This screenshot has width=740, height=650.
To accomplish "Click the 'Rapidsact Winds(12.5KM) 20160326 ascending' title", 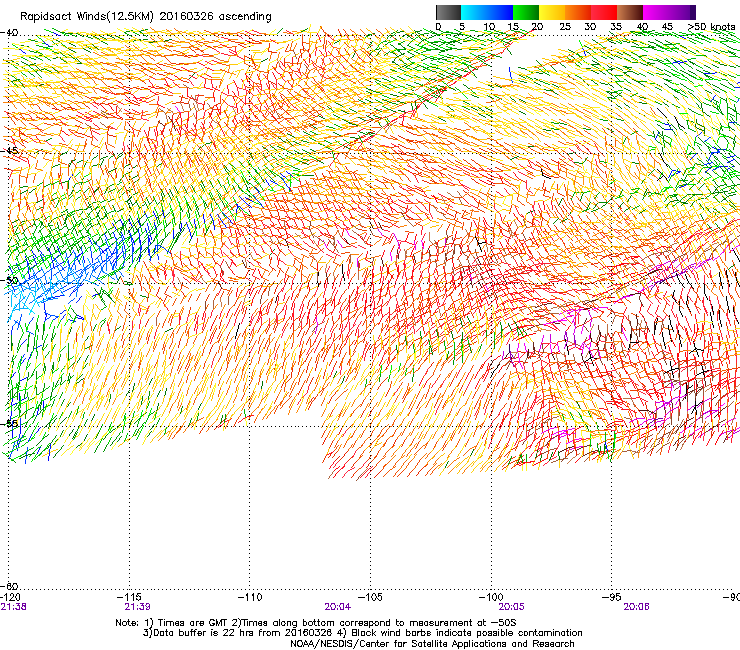I will (x=146, y=17).
